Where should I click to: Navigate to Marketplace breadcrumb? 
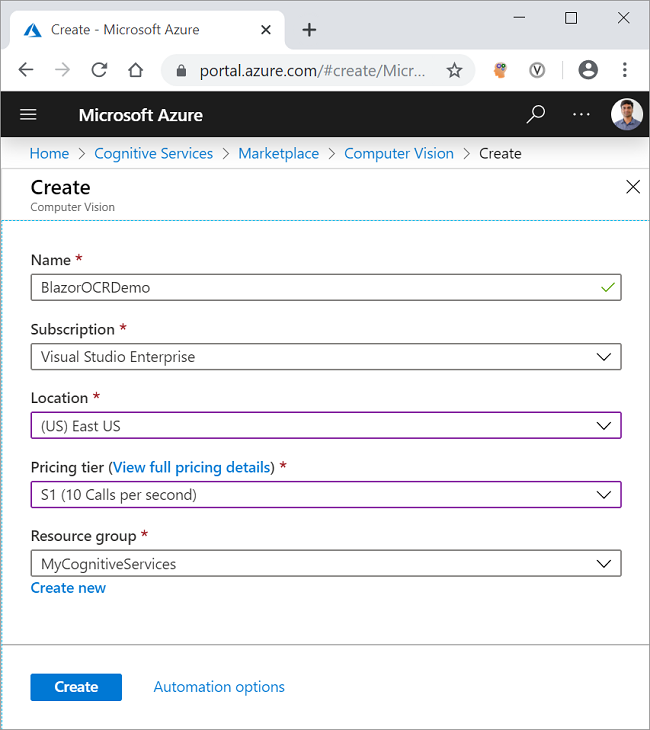click(278, 153)
